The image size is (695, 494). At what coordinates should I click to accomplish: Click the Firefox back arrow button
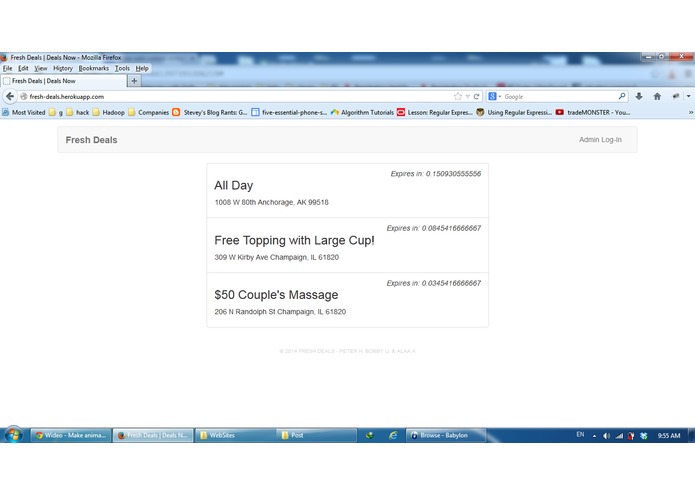click(x=10, y=96)
